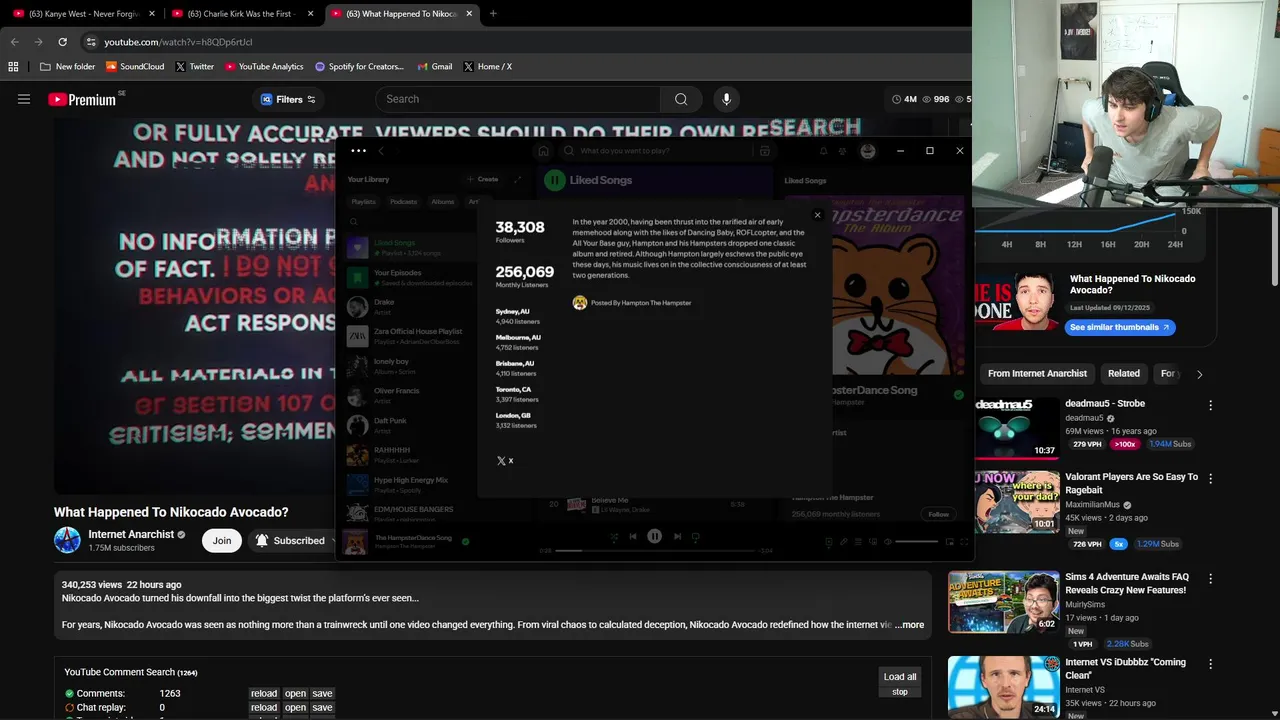Reload the page in Chrome
The width and height of the screenshot is (1280, 720).
62,42
